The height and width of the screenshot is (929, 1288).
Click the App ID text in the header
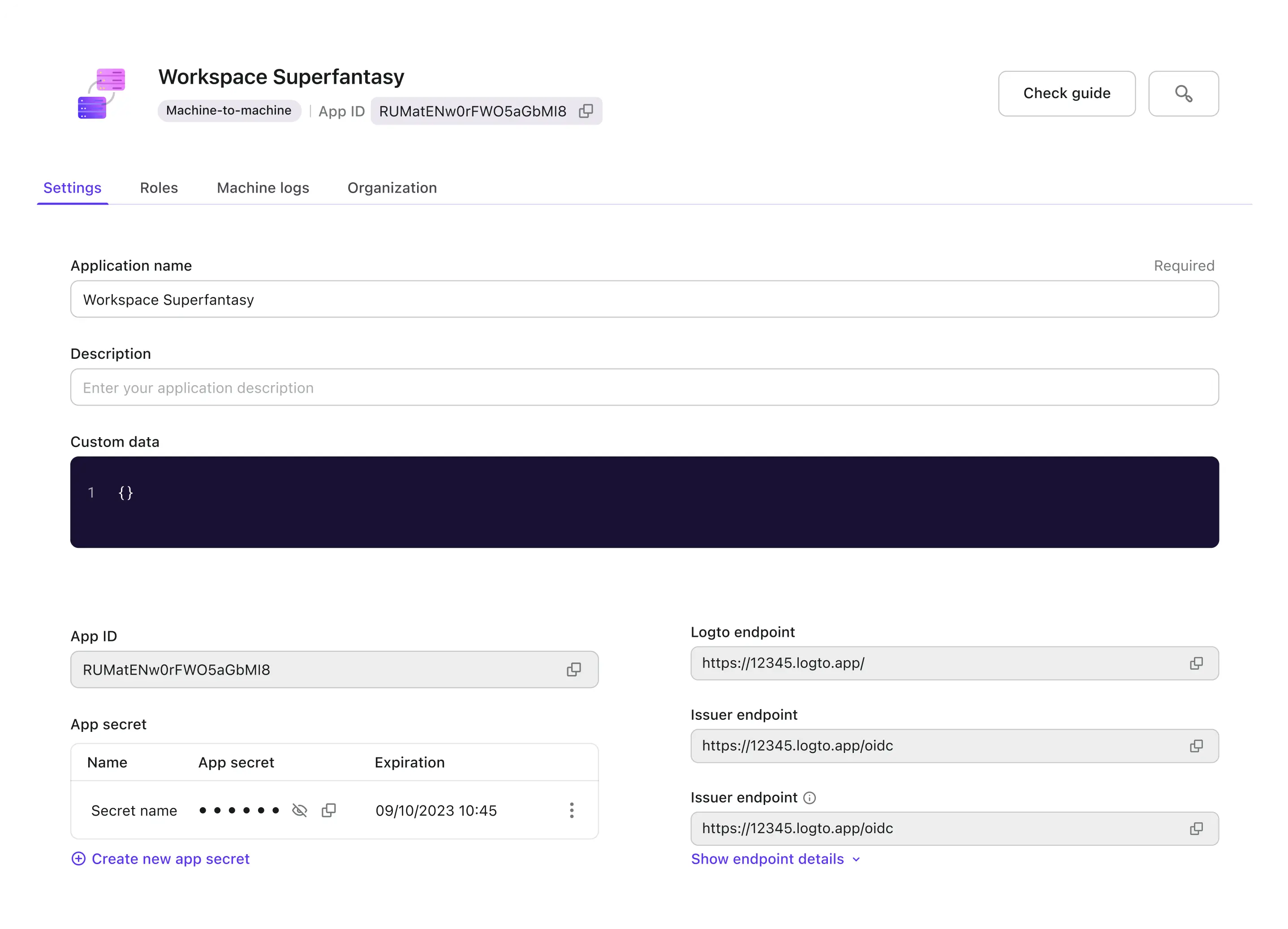(x=341, y=111)
